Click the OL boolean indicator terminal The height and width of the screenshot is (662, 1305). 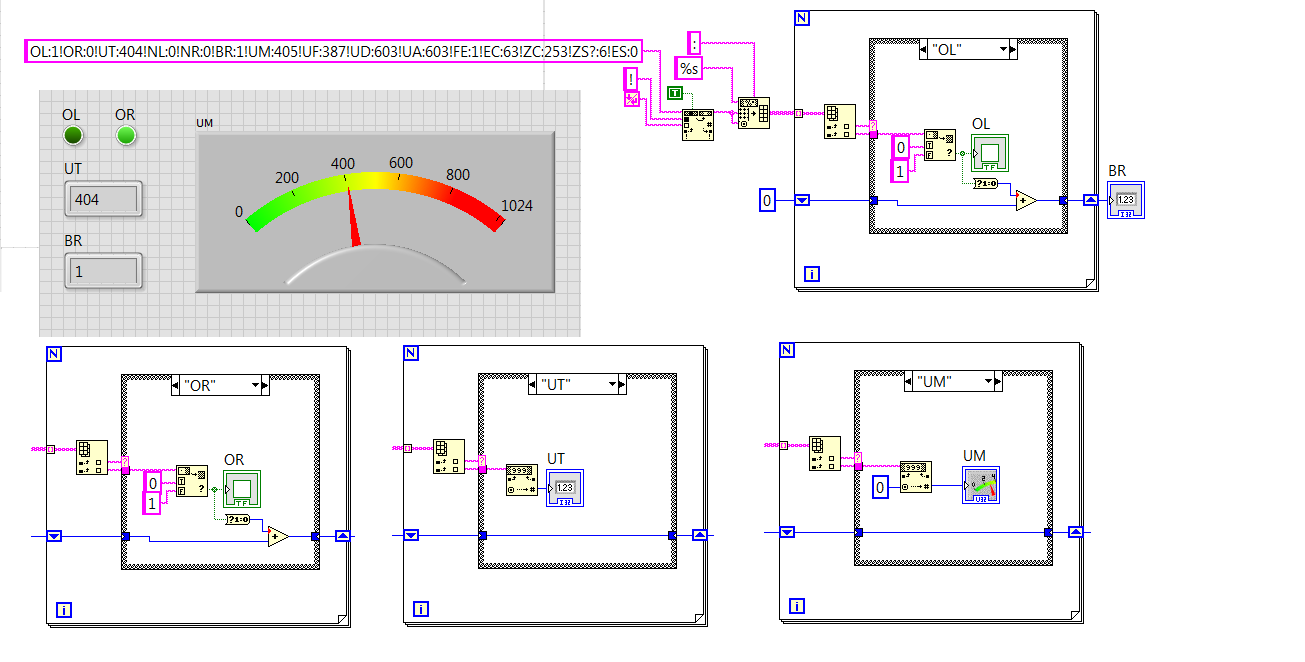click(989, 153)
